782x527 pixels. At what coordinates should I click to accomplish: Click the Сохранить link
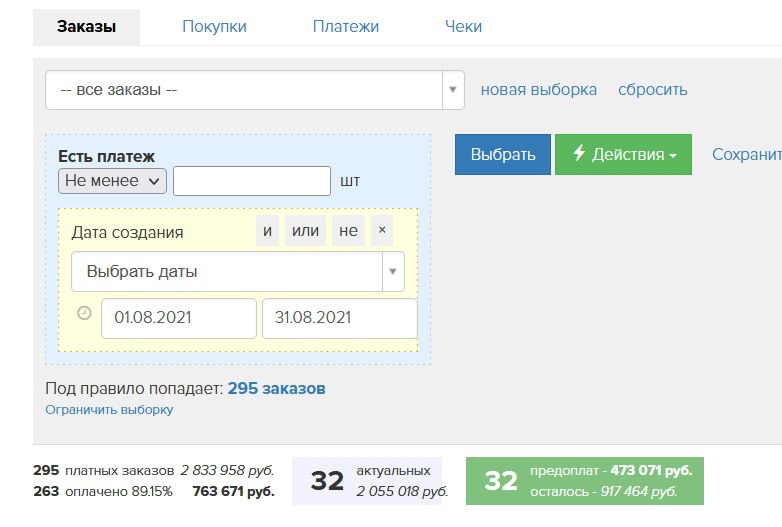747,155
